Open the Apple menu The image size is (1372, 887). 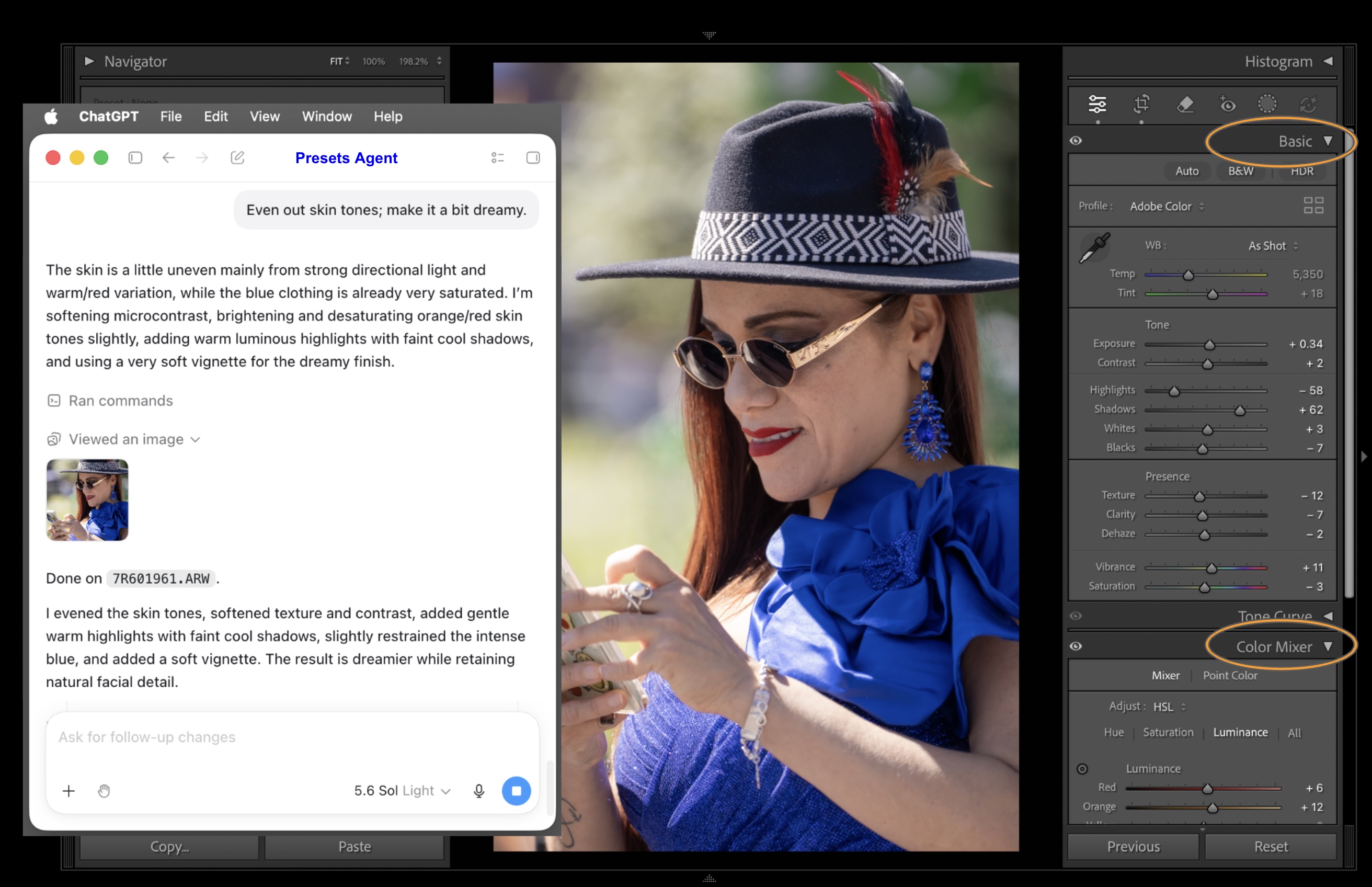point(51,116)
